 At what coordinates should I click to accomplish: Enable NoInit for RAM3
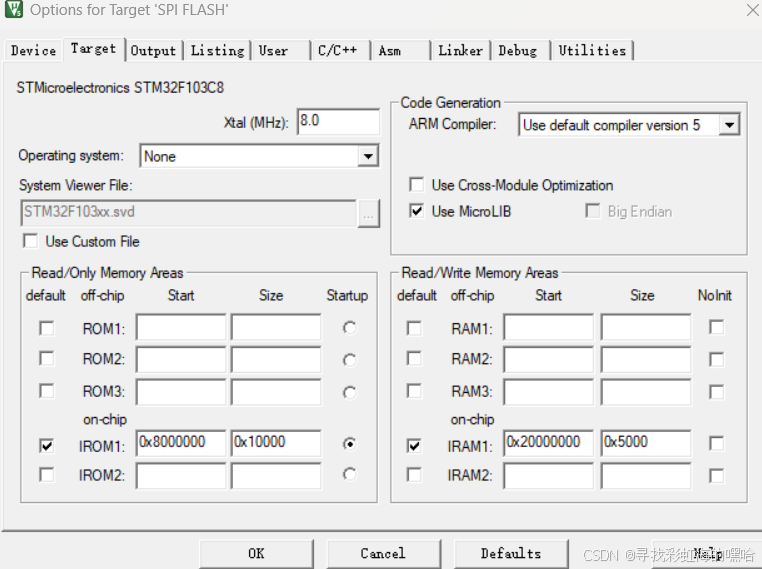(x=716, y=392)
